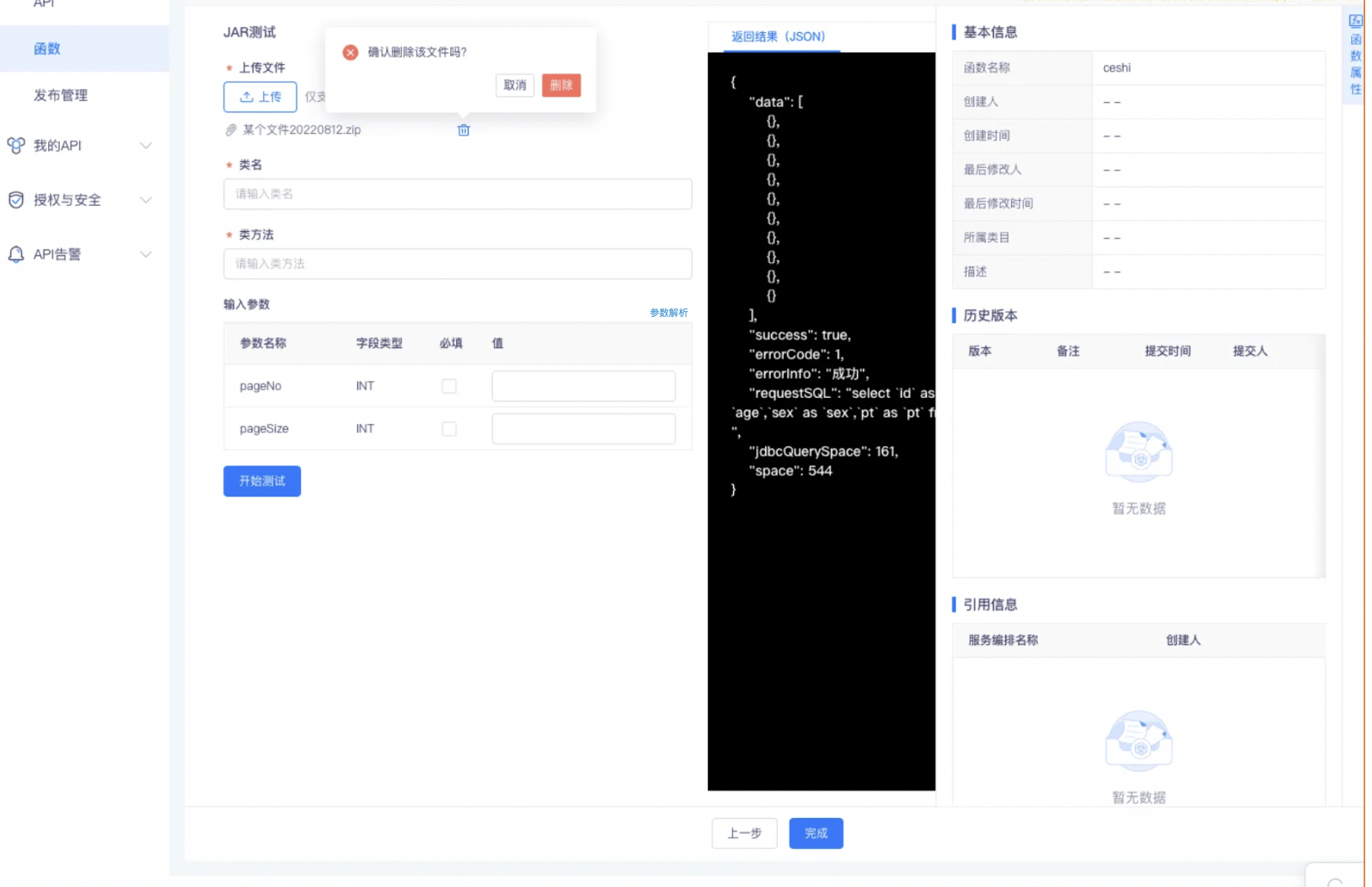Click the 历史版本 section heading
Screen dimensions: 1372x887
[x=990, y=315]
